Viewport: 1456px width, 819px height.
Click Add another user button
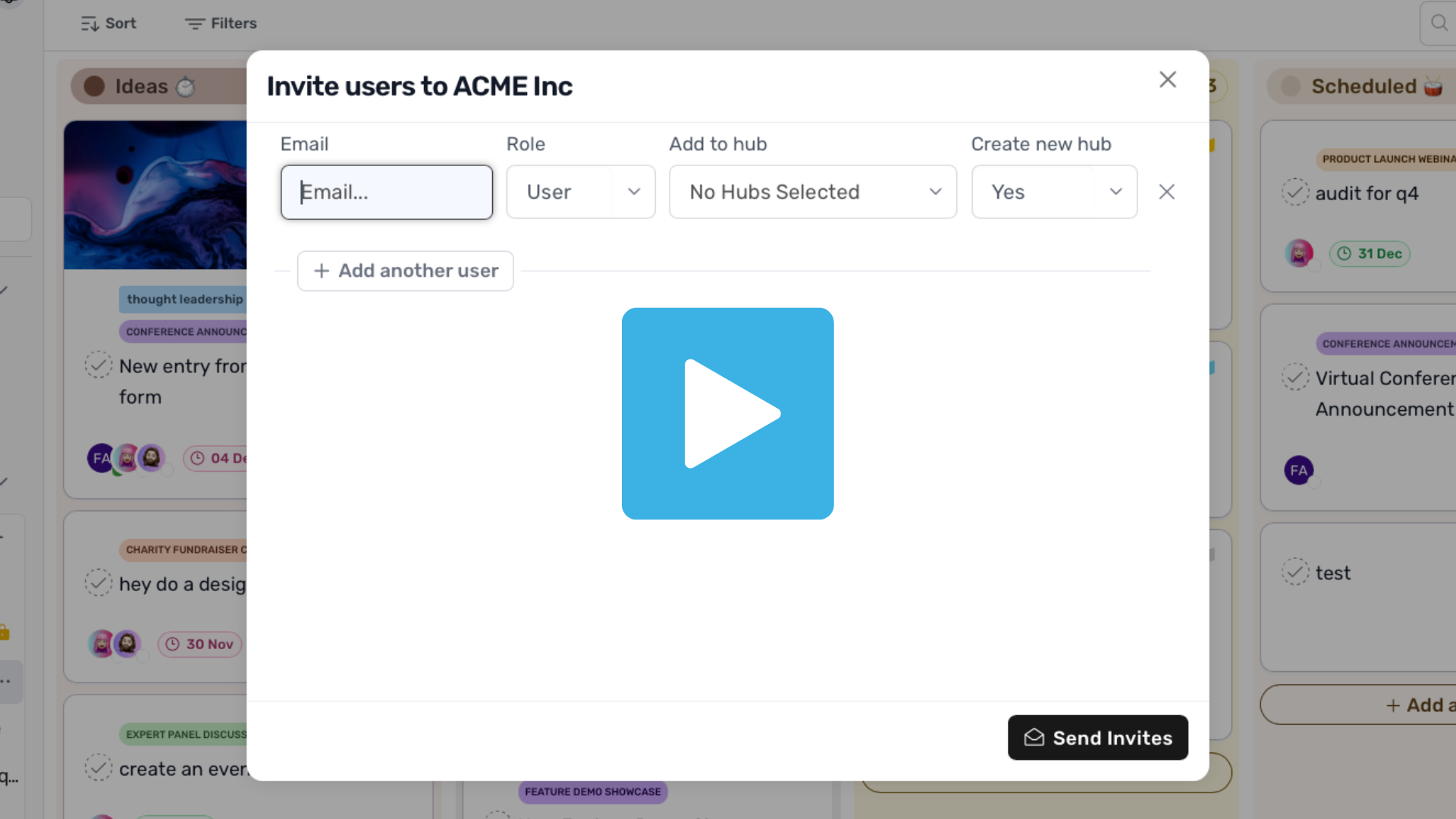pyautogui.click(x=405, y=271)
